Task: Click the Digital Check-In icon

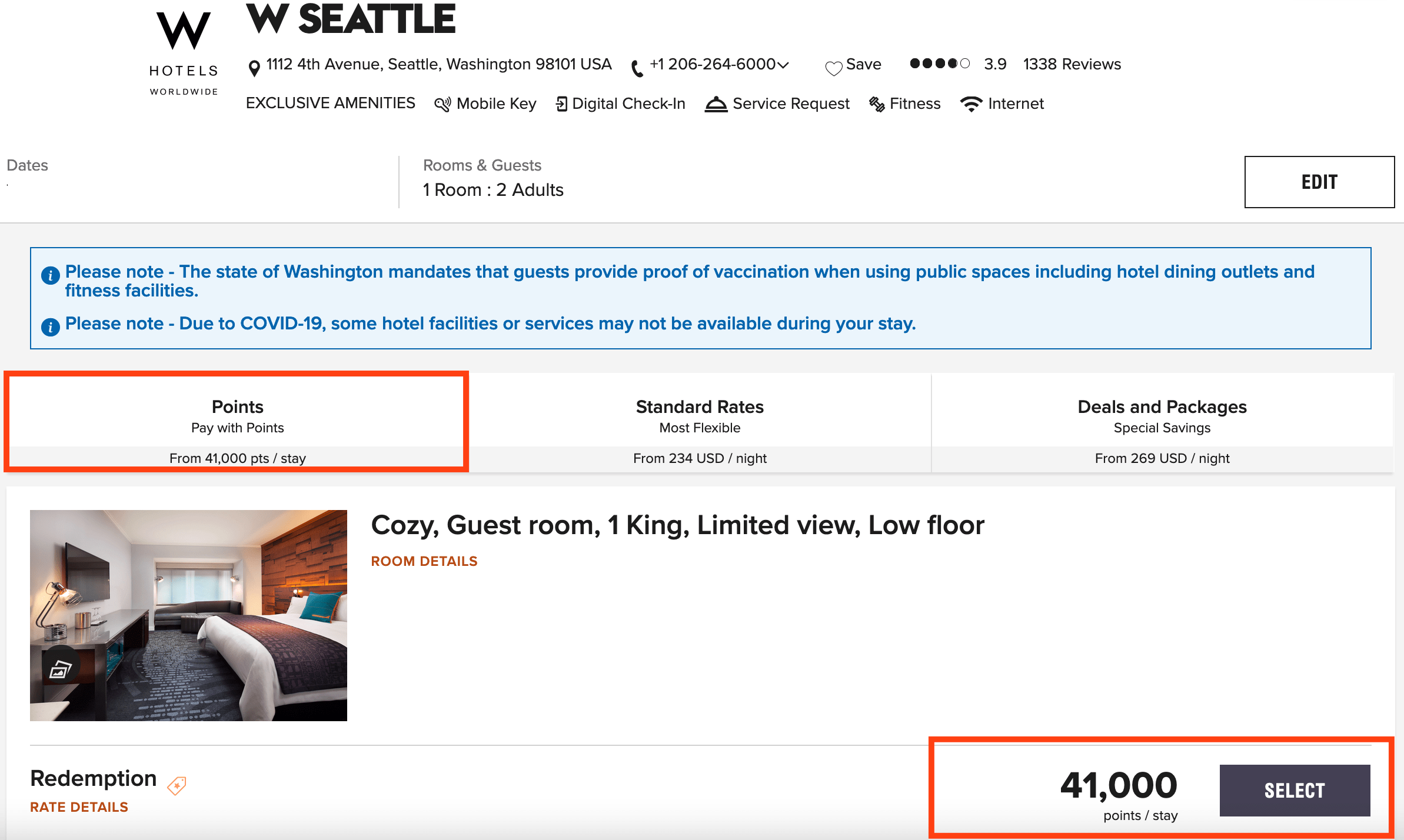Action: coord(561,103)
